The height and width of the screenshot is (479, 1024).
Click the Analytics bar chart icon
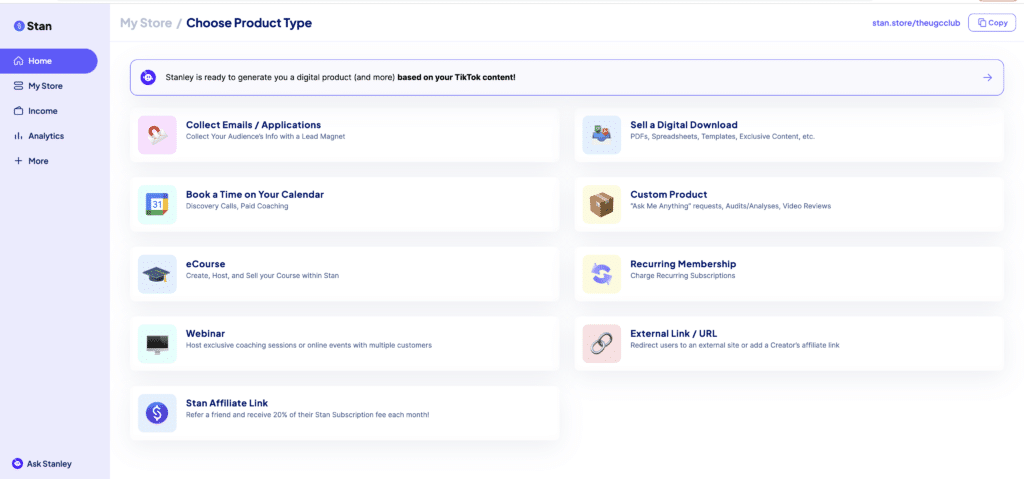point(18,136)
